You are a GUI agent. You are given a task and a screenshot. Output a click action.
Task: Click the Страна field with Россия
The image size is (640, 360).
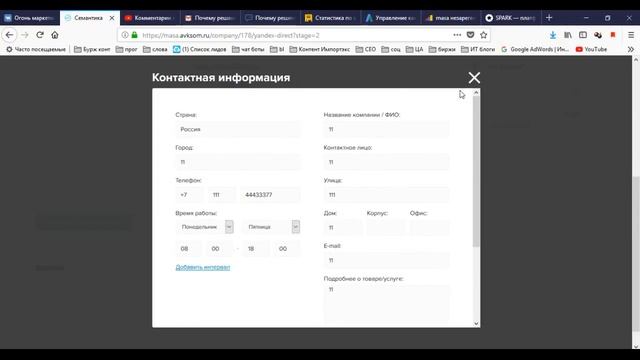click(x=238, y=129)
